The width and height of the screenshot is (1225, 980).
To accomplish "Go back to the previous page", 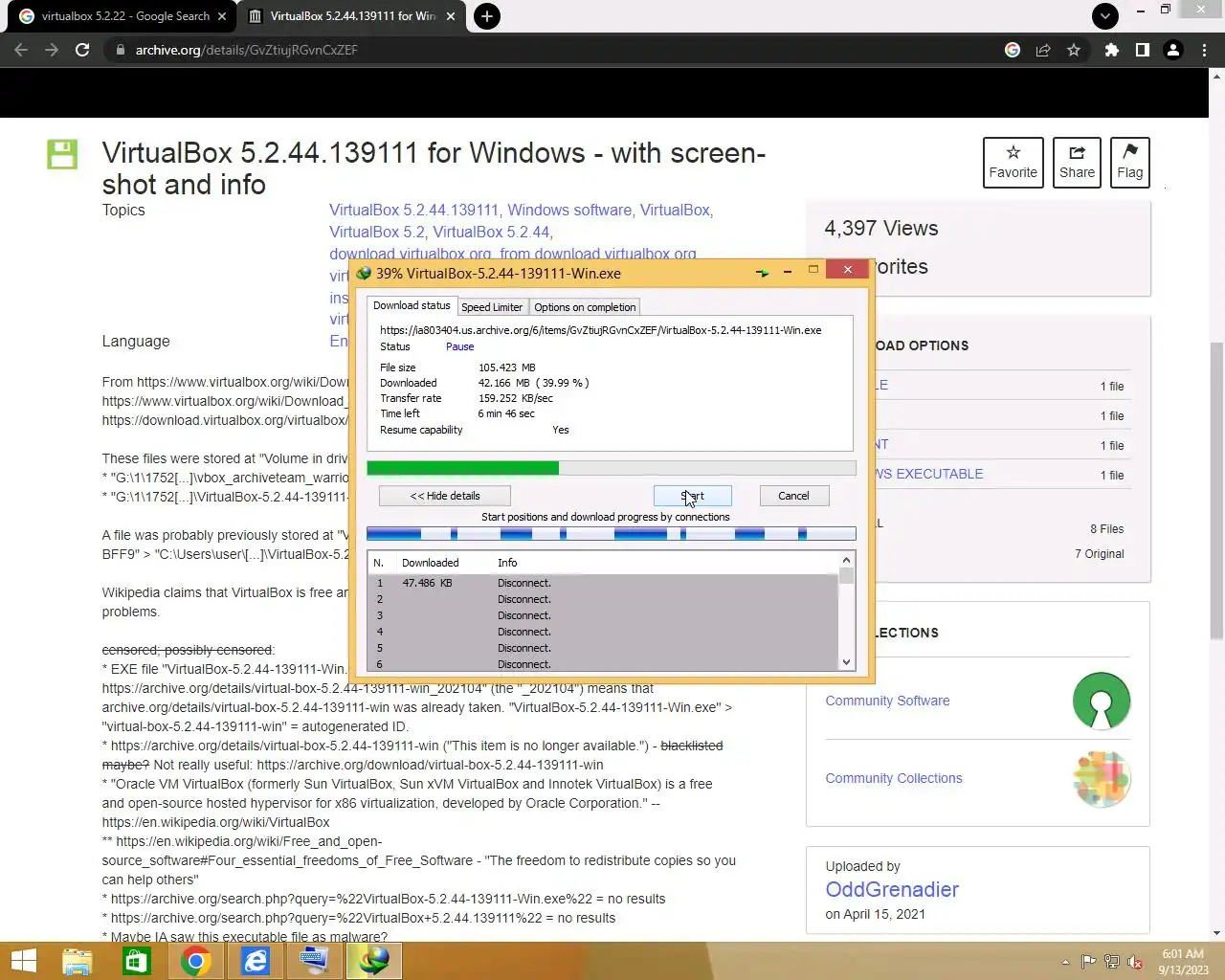I will coord(21,50).
